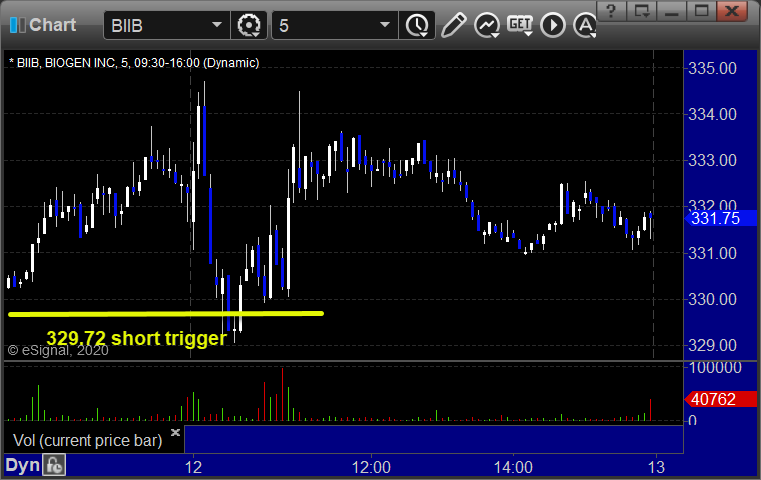This screenshot has height=480, width=761.
Task: Click the 330.00 price axis label
Action: pyautogui.click(x=712, y=299)
